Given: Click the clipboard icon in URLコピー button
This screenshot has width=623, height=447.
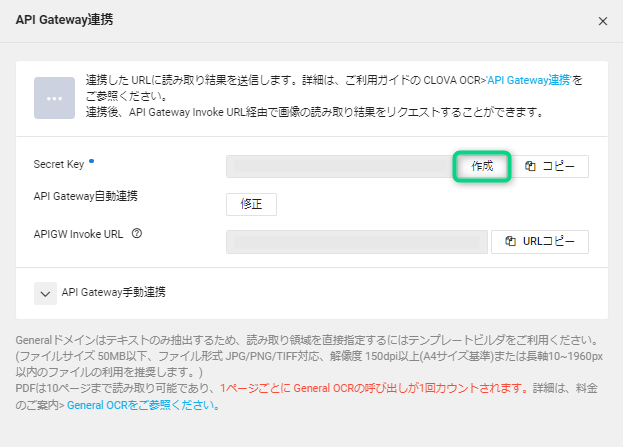Looking at the screenshot, I should 510,241.
